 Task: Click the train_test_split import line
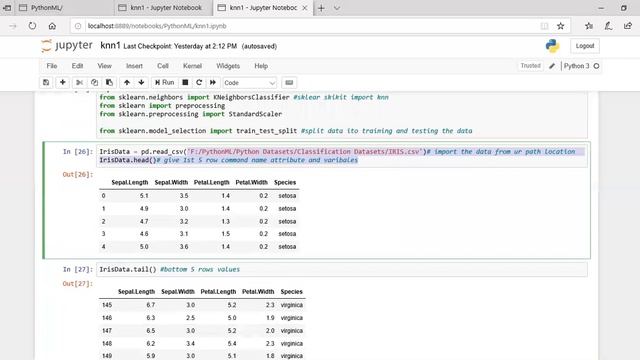[x=286, y=131]
